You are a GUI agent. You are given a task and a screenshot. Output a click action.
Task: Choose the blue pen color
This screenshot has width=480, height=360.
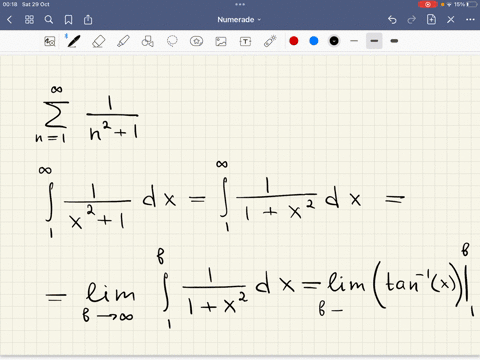click(314, 41)
